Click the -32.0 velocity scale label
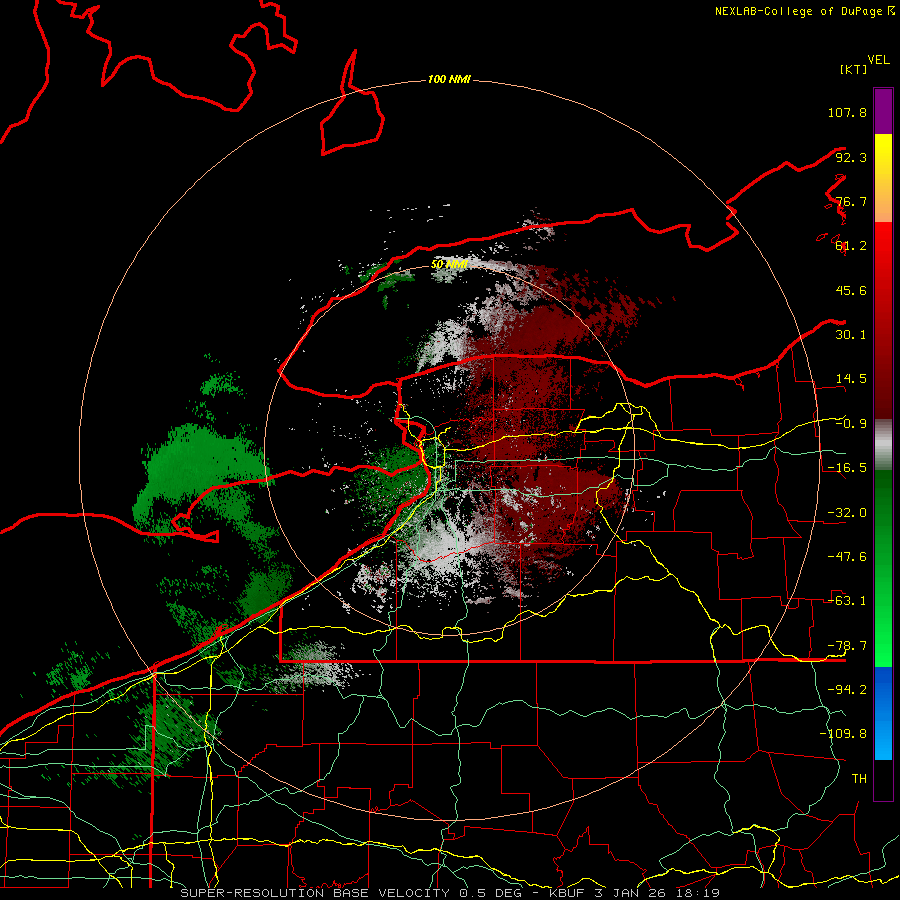900x900 pixels. pyautogui.click(x=847, y=513)
